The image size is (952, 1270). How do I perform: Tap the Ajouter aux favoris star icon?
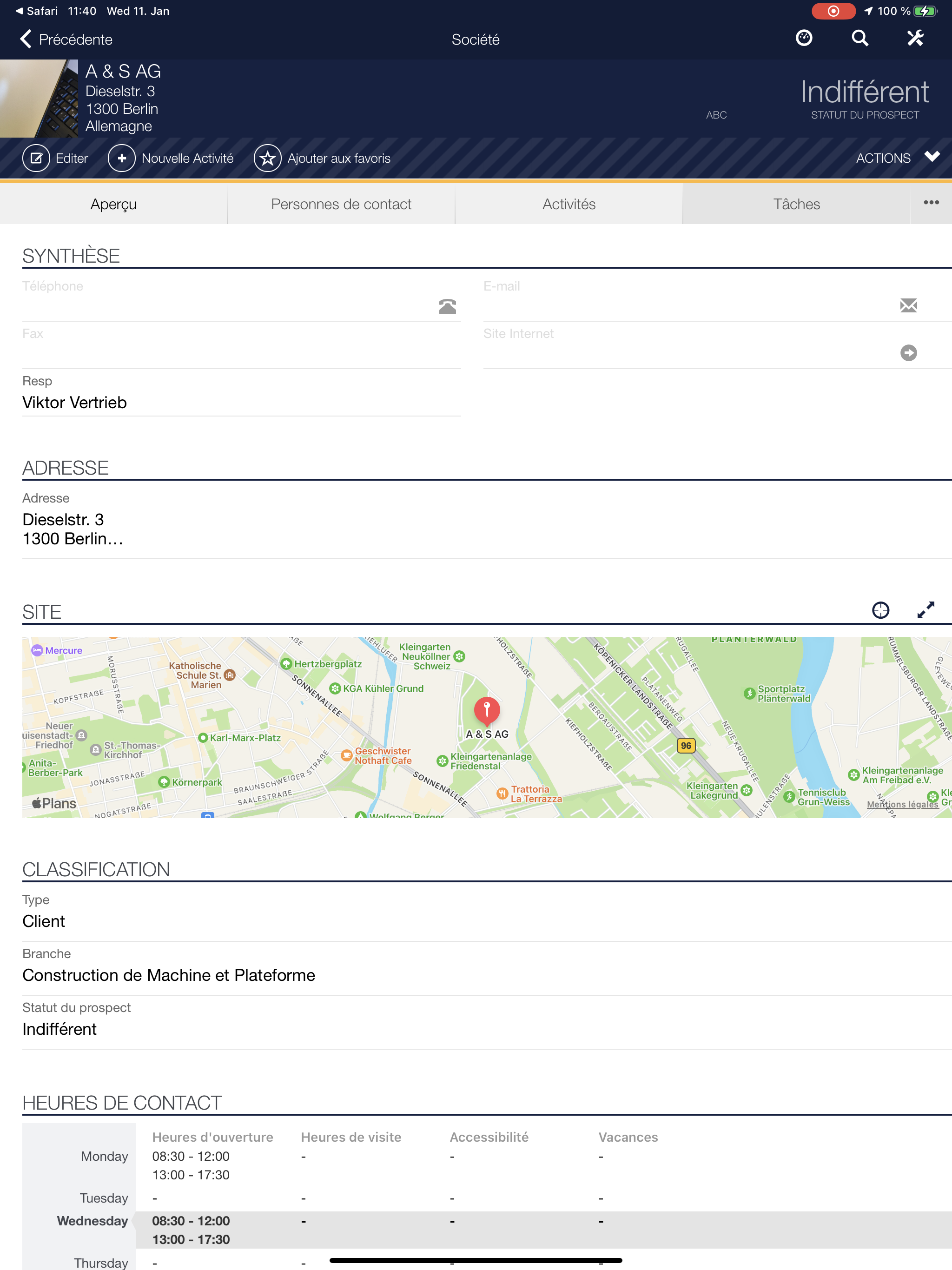point(268,159)
